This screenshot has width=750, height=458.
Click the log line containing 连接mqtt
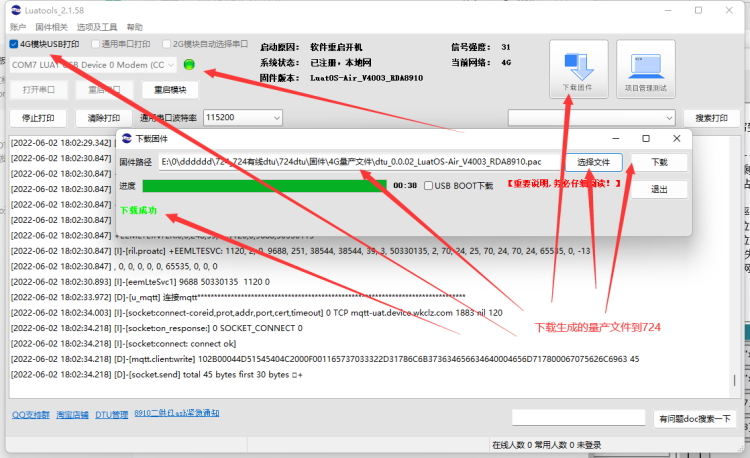point(238,297)
